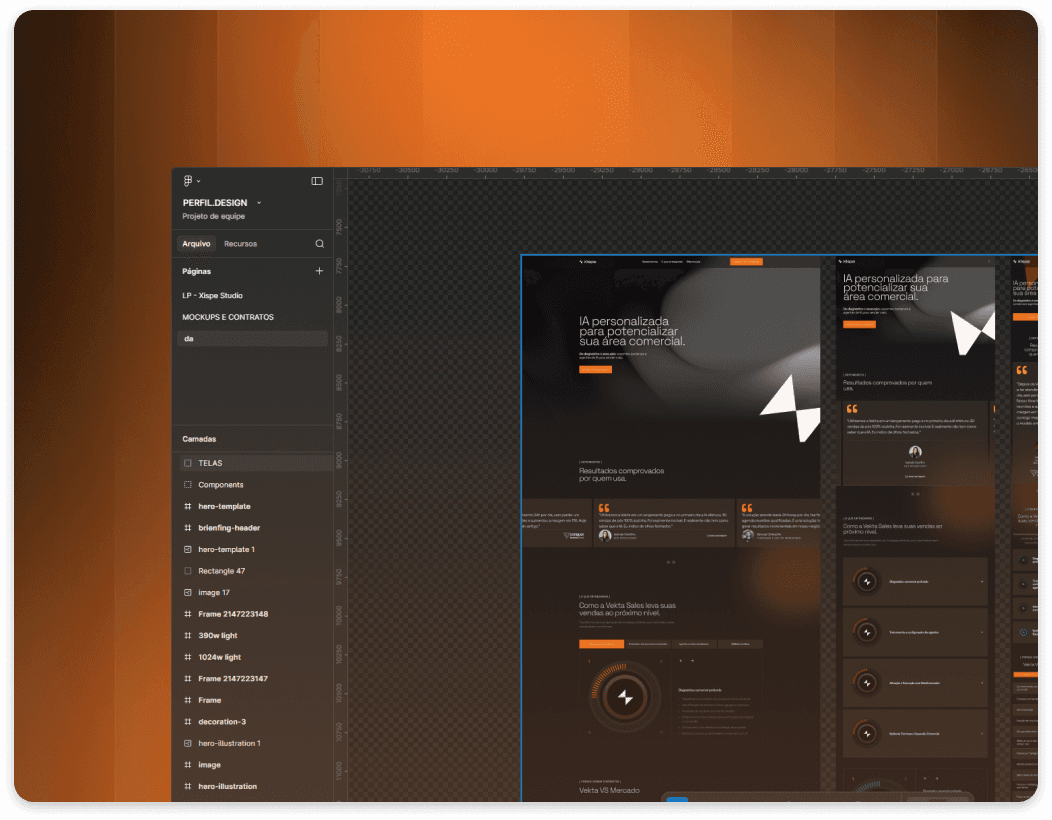The width and height of the screenshot is (1052, 820).
Task: Click the dashed icon beside Components layer
Action: (x=186, y=484)
